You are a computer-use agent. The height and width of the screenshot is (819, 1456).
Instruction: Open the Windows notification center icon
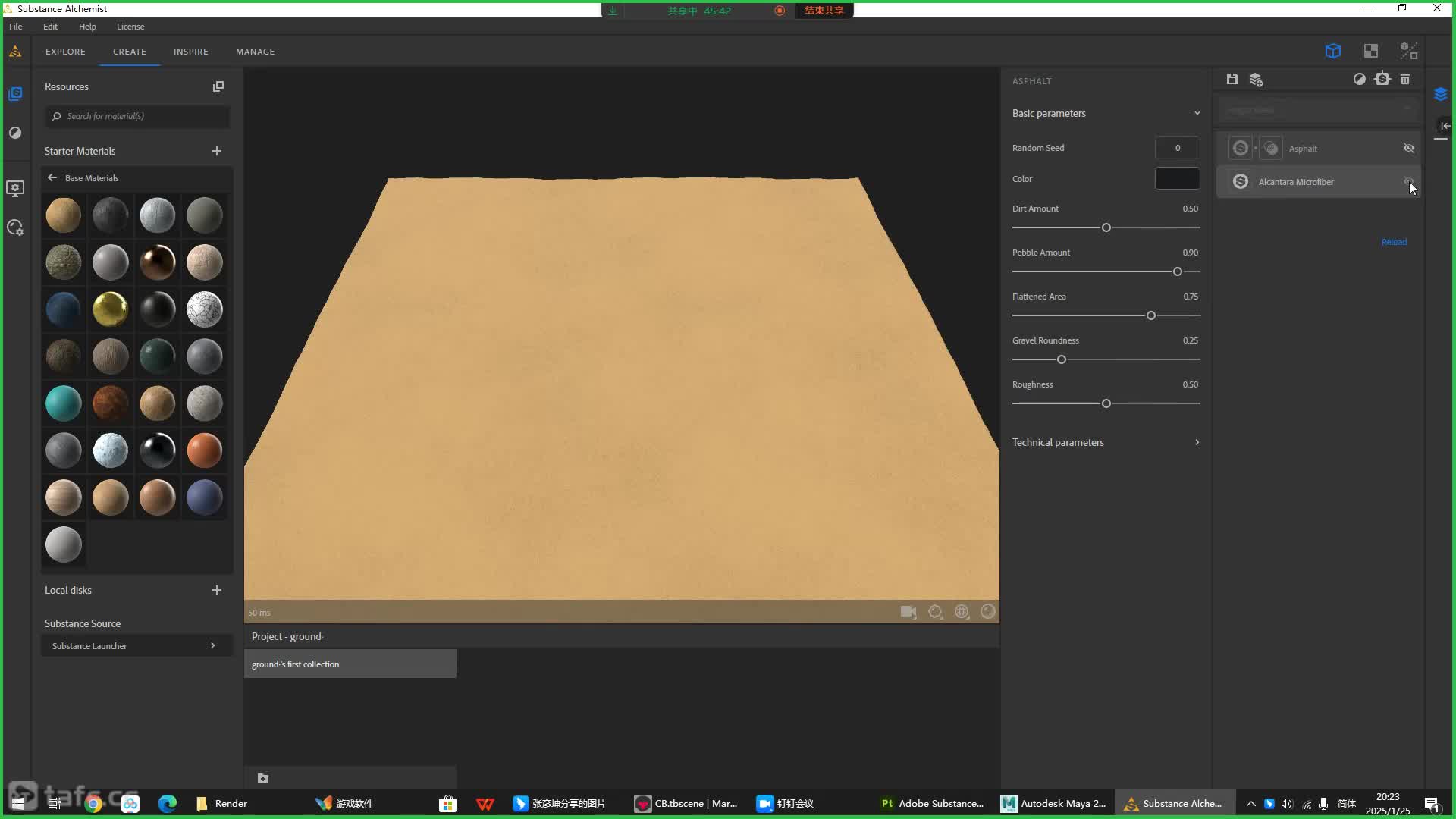pos(1432,804)
